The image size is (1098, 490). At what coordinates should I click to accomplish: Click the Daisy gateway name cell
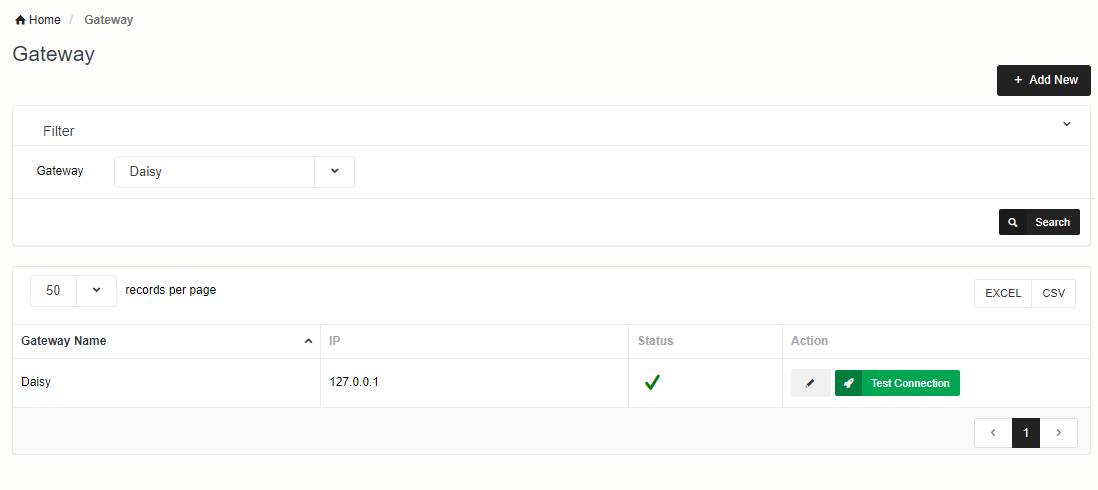(x=36, y=382)
